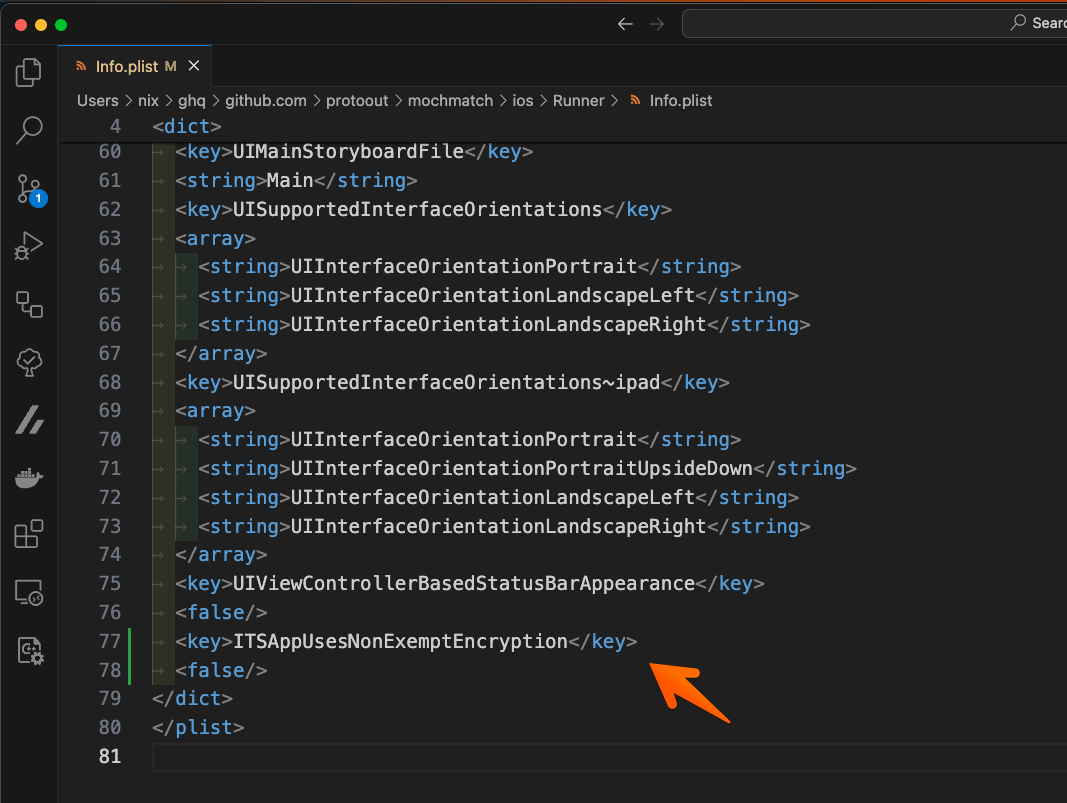
Task: Click UIInterfaceOrientationPortrait on line 64
Action: (x=463, y=266)
